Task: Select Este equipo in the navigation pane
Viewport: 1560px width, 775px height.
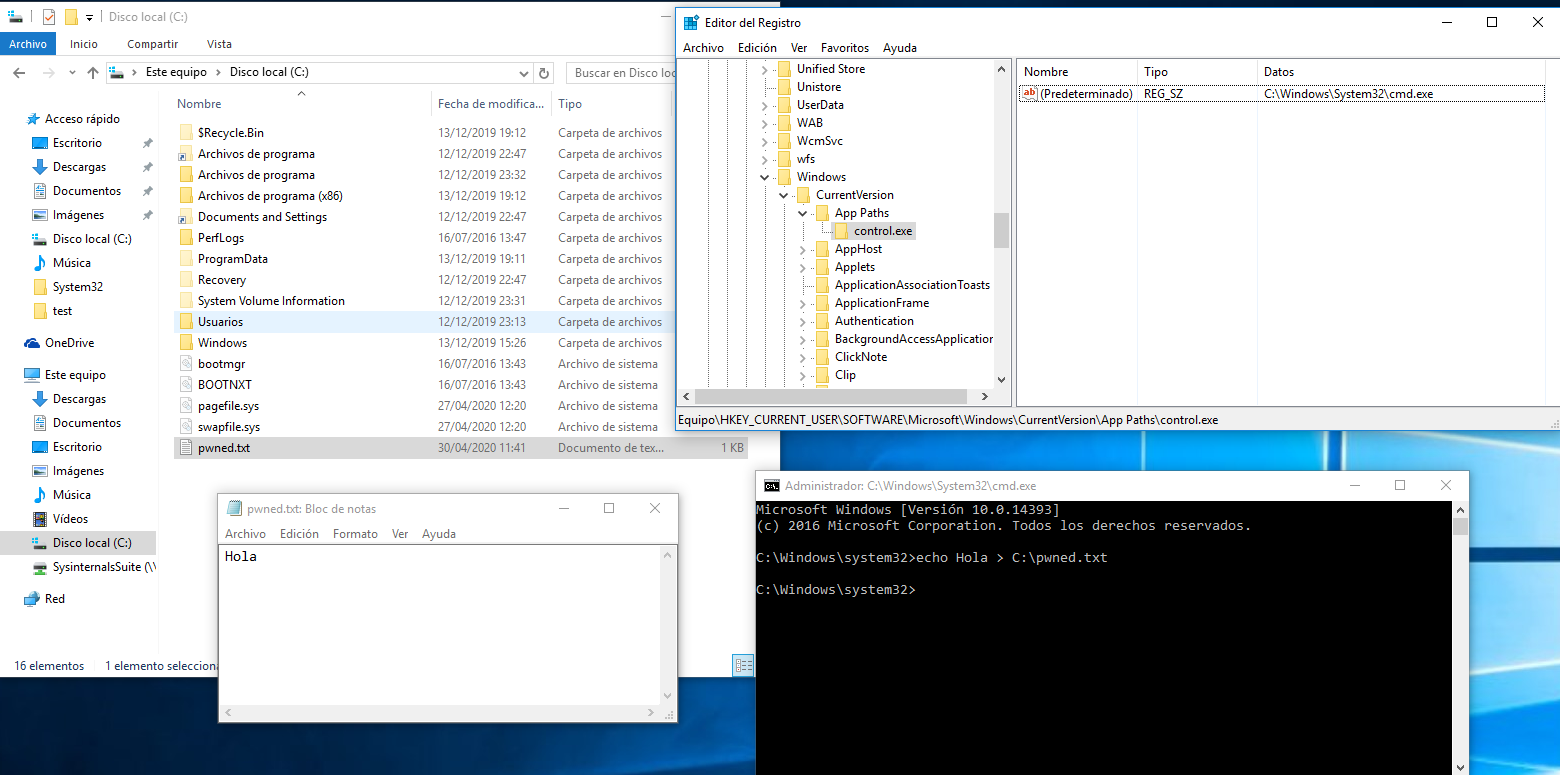Action: (x=75, y=375)
